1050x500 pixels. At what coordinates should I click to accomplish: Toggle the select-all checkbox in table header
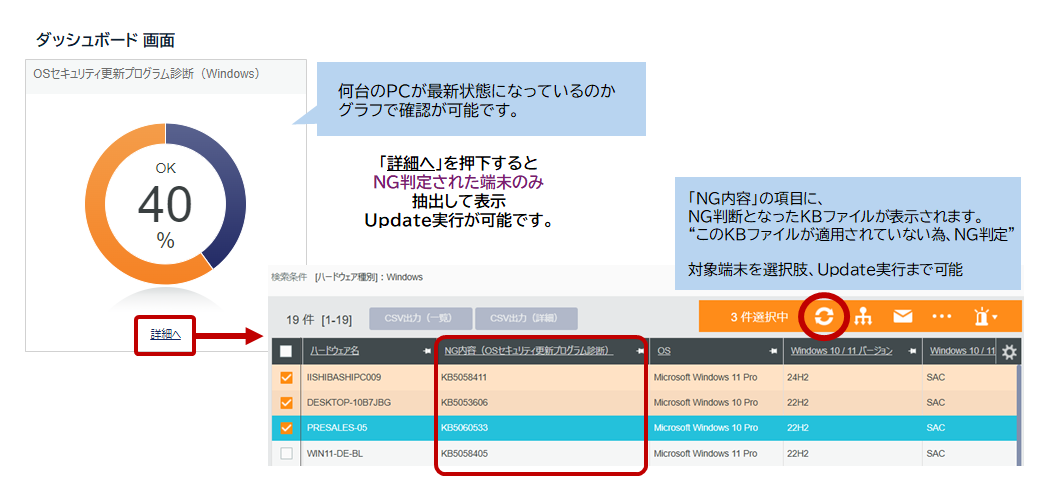pyautogui.click(x=286, y=351)
